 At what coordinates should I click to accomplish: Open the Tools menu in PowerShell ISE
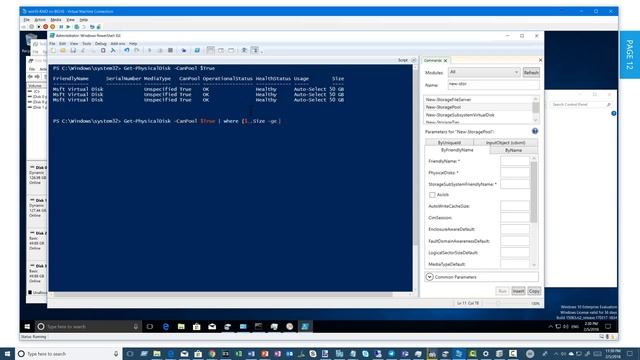pos(87,44)
